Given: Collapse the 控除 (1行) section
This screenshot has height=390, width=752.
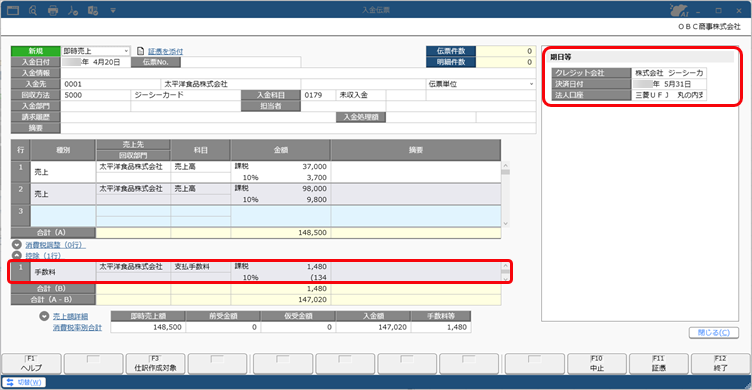Looking at the screenshot, I should pyautogui.click(x=17, y=255).
